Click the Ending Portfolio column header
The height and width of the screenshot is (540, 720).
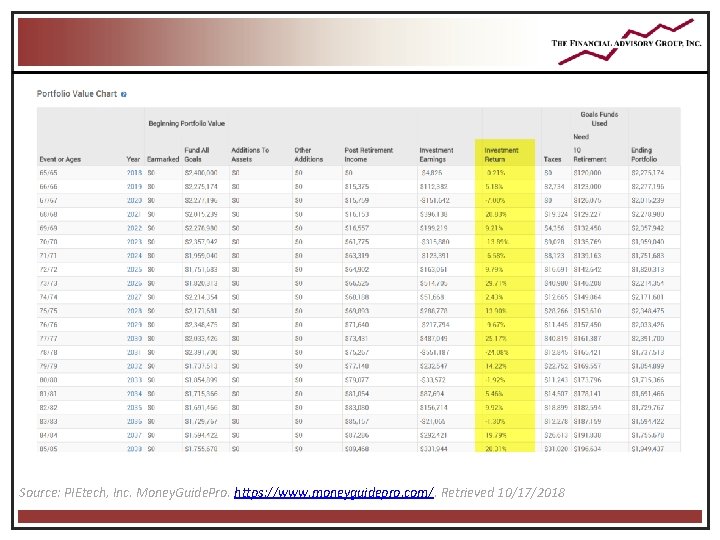(644, 155)
